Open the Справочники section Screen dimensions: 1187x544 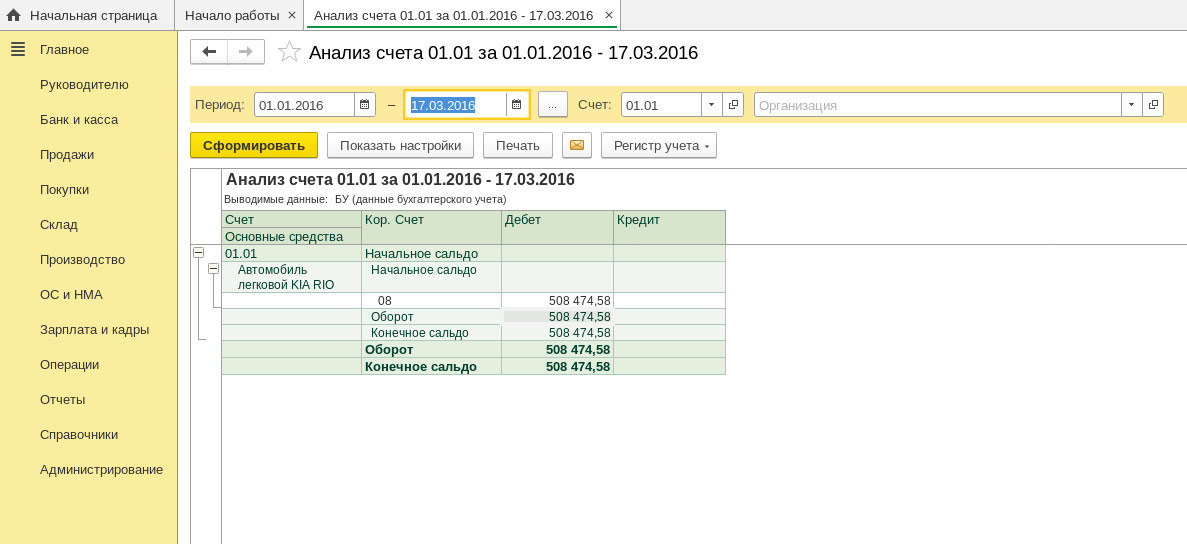[x=79, y=434]
